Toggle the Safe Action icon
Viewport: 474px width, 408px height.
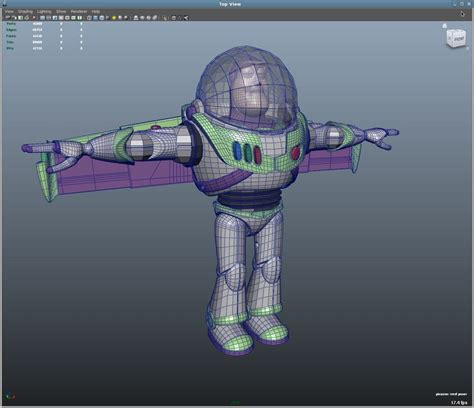point(73,18)
